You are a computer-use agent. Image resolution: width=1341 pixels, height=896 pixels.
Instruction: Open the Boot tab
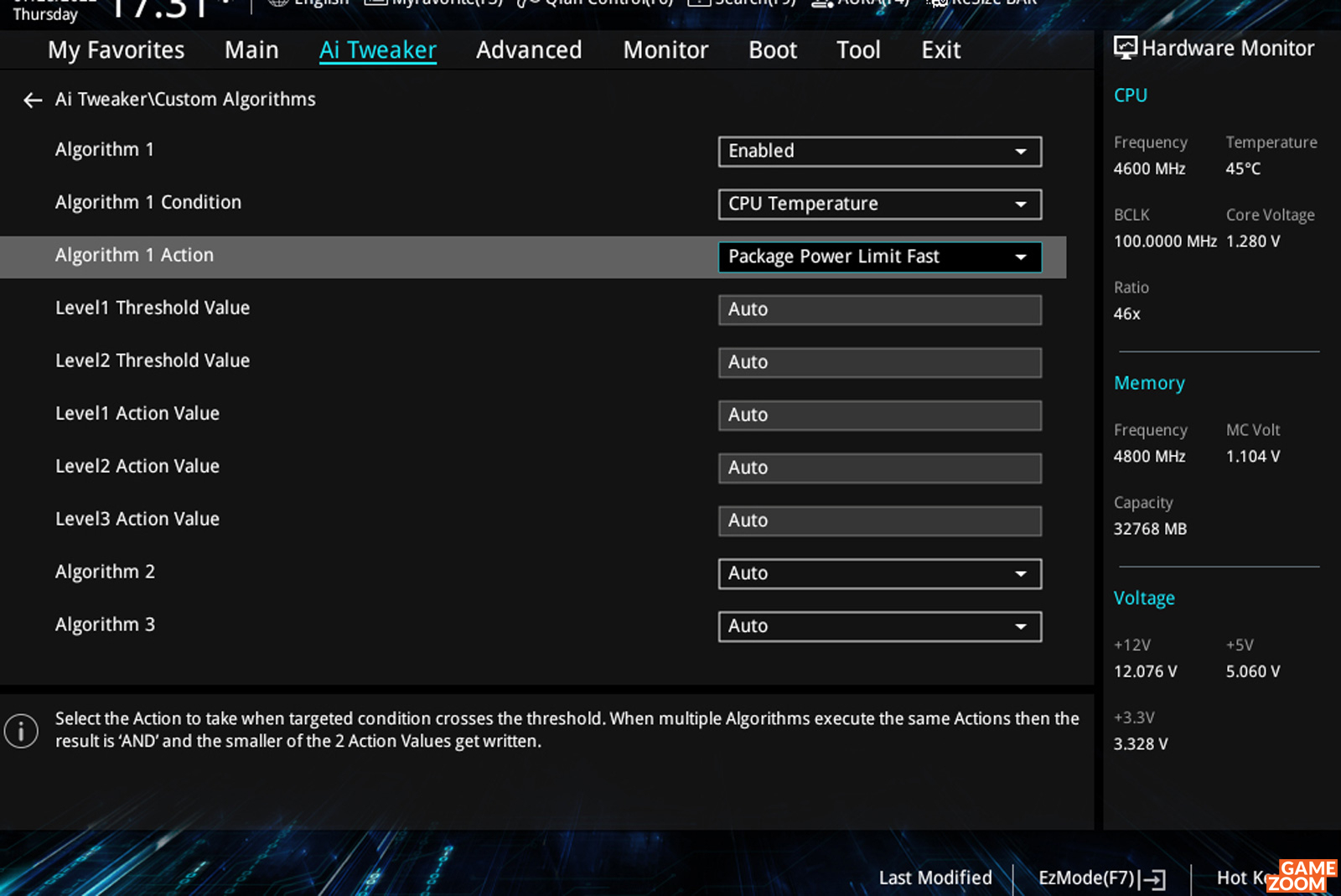[773, 50]
